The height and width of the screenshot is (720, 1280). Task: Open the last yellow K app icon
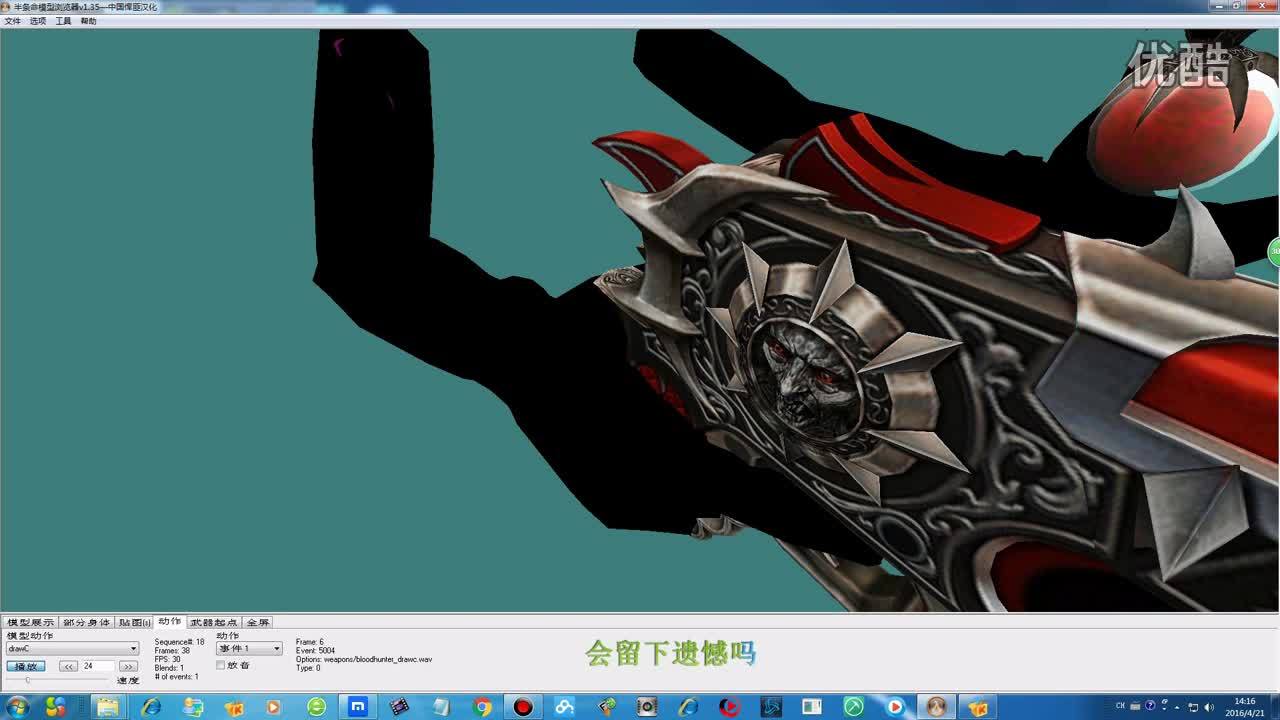tap(977, 707)
